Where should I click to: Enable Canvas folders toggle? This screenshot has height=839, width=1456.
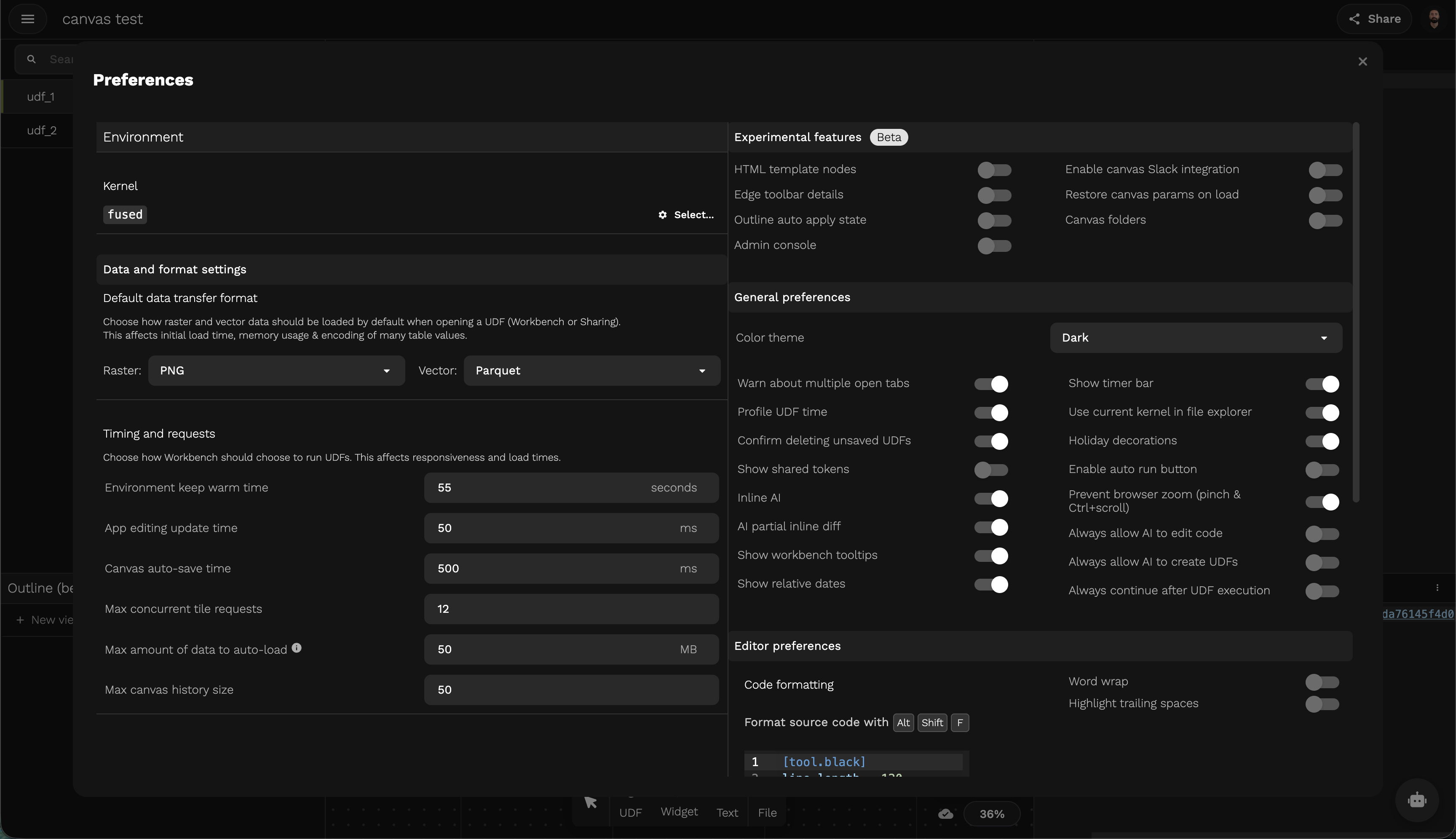(1326, 221)
